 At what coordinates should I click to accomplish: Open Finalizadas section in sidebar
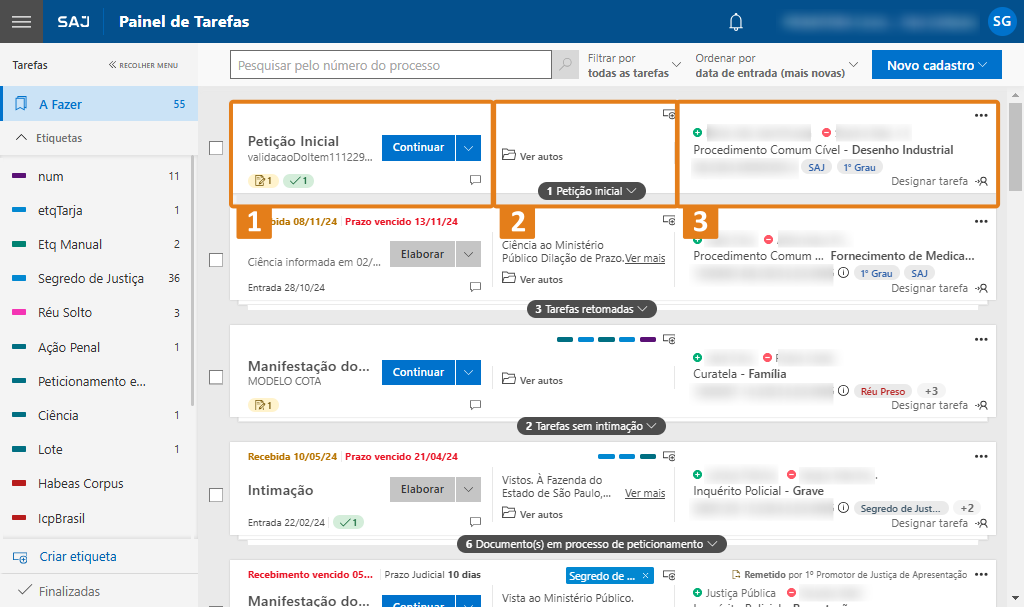[68, 591]
